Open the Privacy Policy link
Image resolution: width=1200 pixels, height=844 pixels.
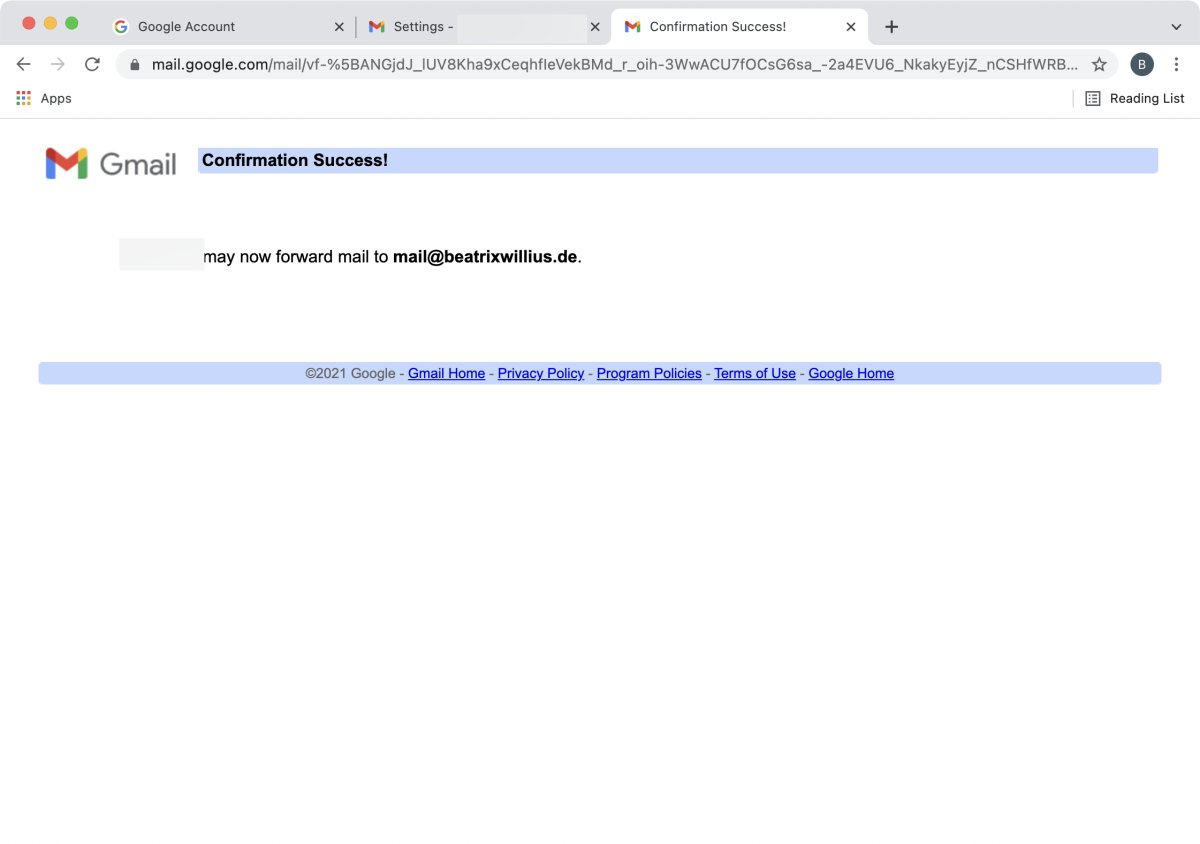pos(540,373)
